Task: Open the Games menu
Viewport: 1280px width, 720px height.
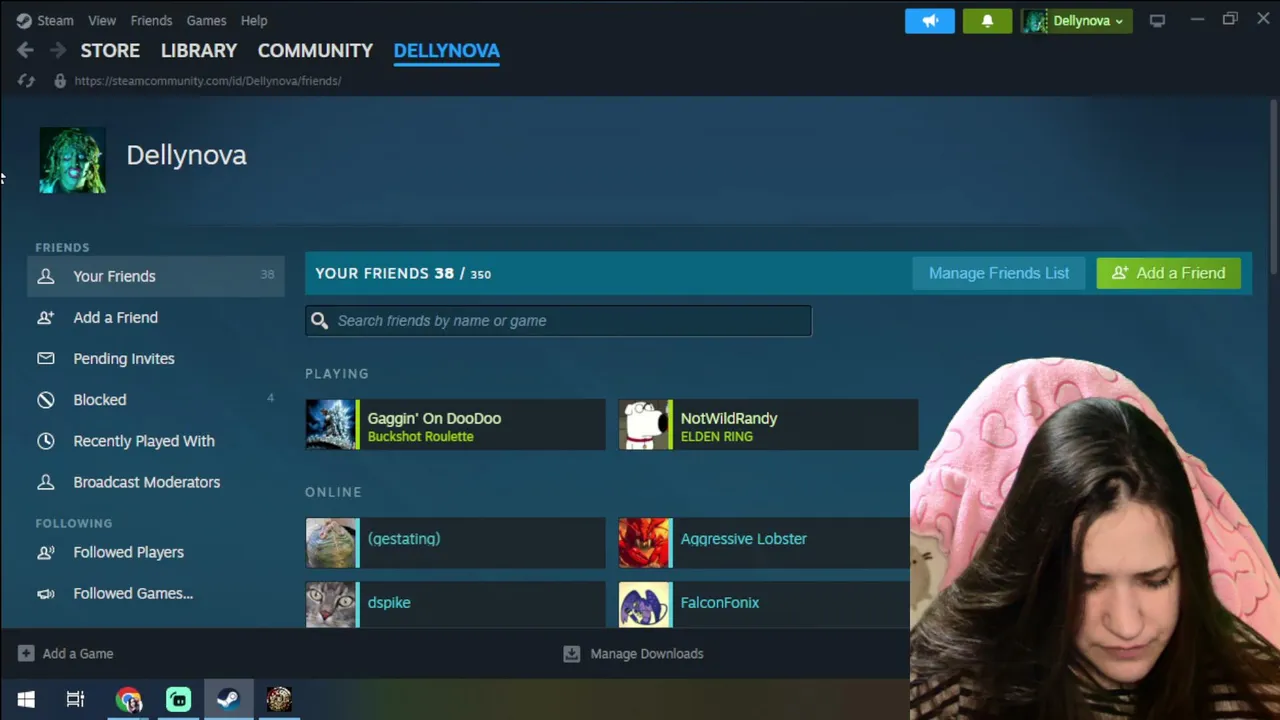Action: 206,20
